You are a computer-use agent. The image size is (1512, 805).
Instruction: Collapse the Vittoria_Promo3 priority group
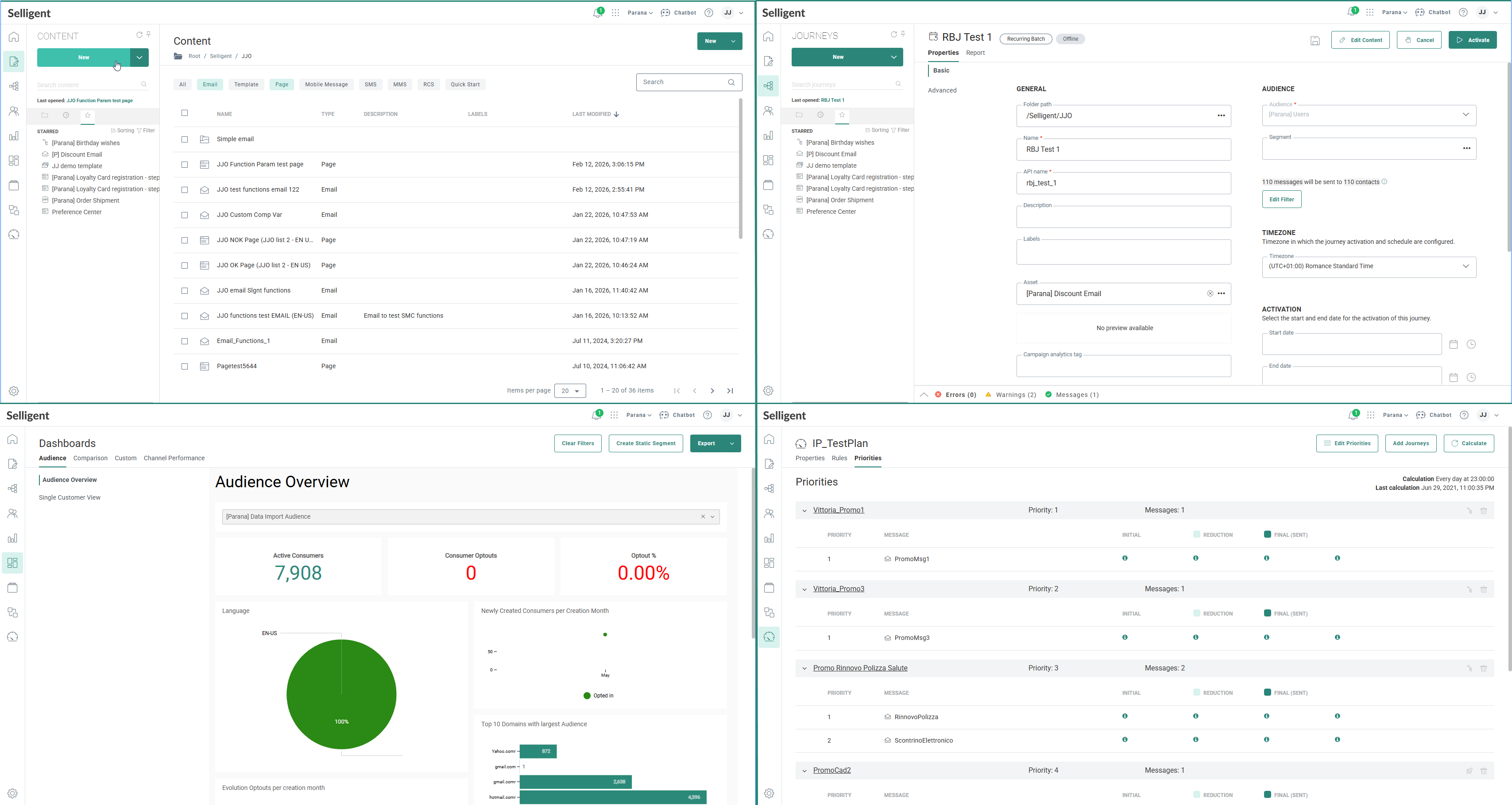[804, 589]
